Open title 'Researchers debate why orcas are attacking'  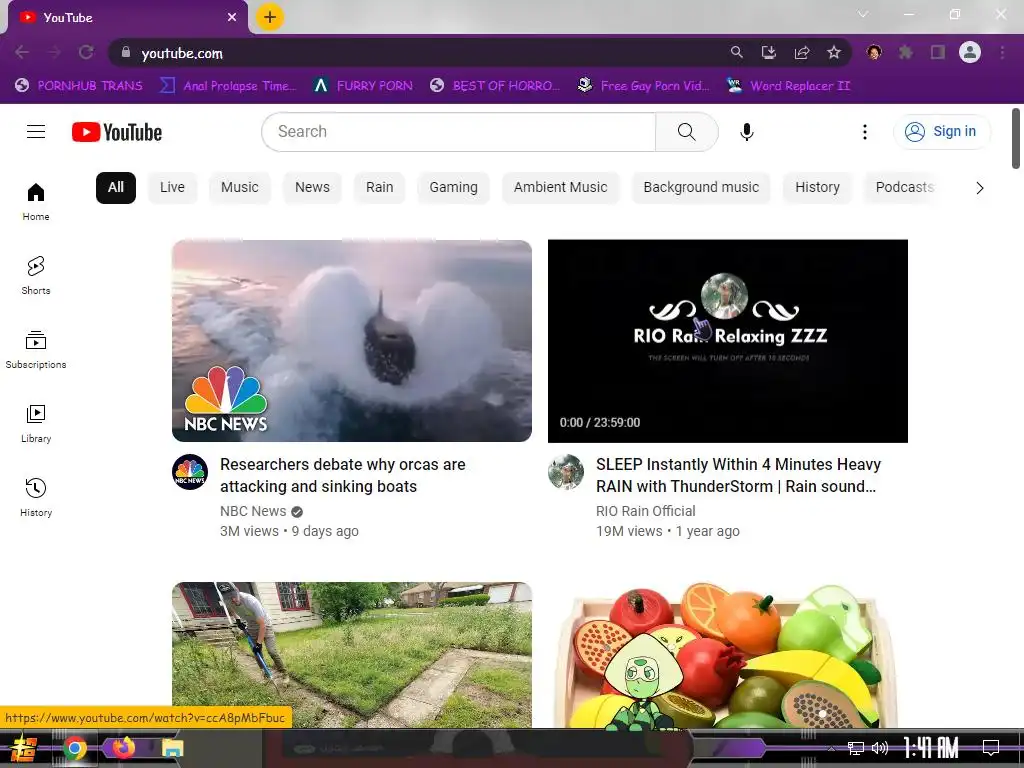coord(342,475)
